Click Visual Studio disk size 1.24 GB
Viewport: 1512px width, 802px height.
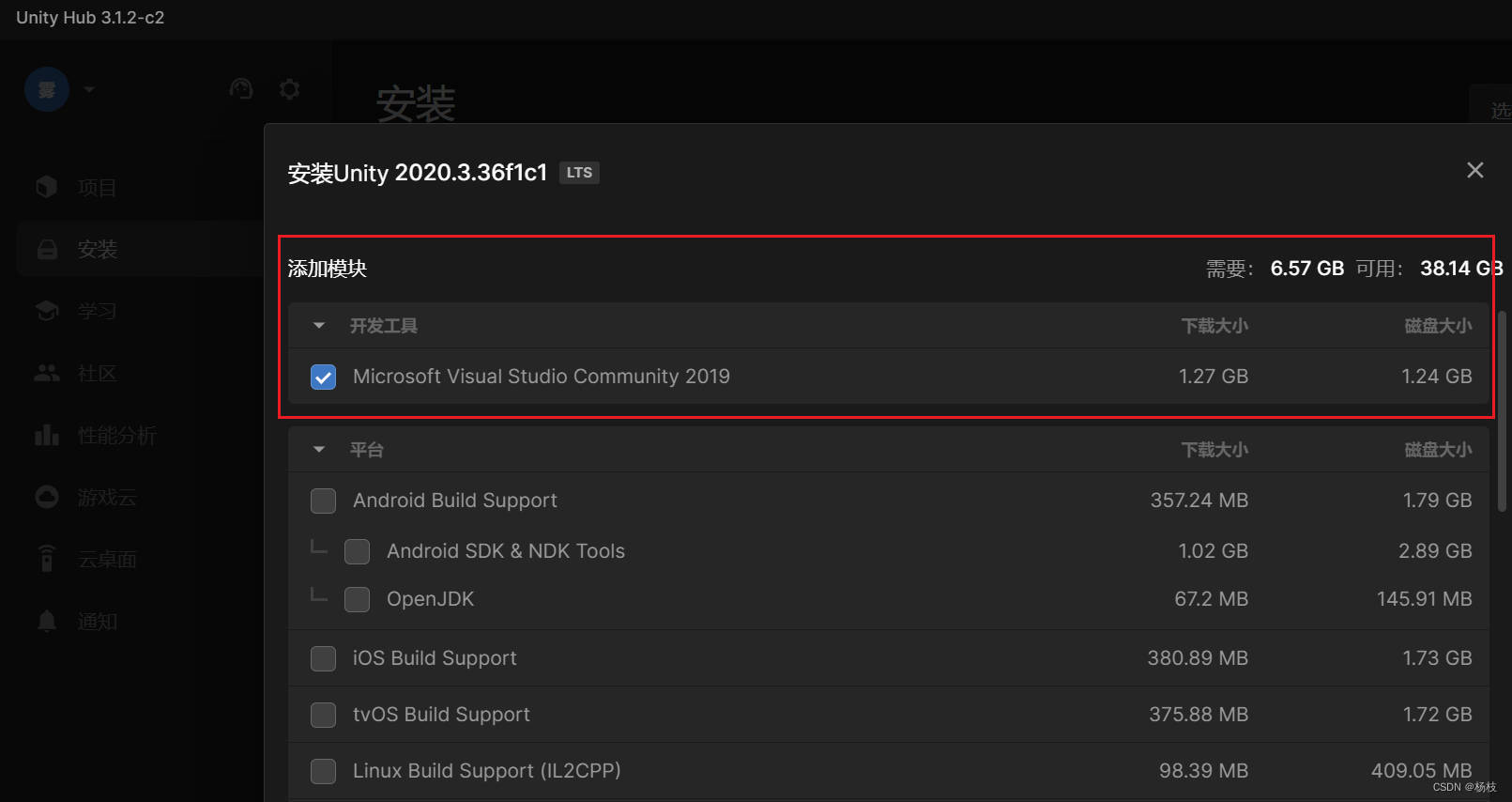pos(1437,377)
